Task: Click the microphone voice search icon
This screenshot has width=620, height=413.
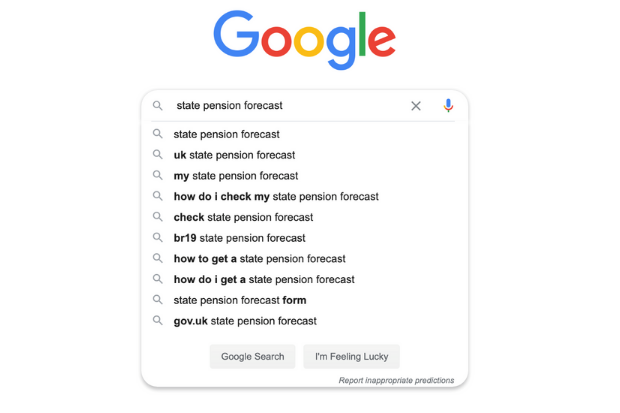Action: point(448,106)
